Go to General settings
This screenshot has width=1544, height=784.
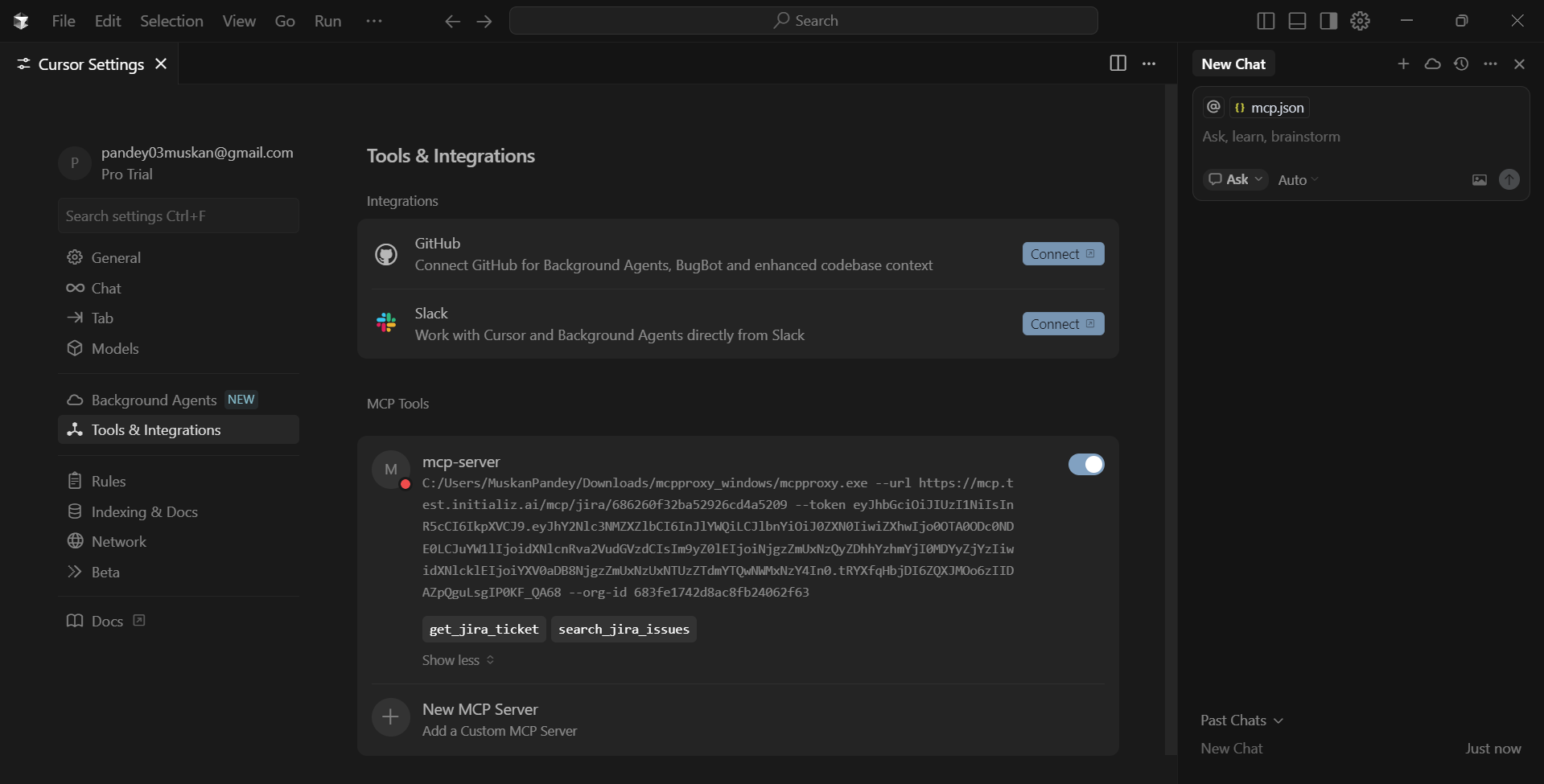point(179,257)
